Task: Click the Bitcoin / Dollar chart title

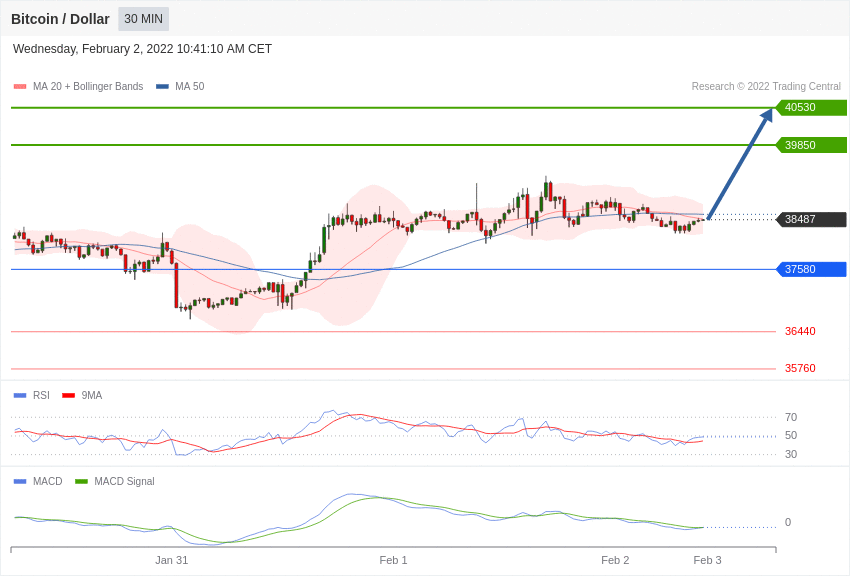Action: coord(60,19)
